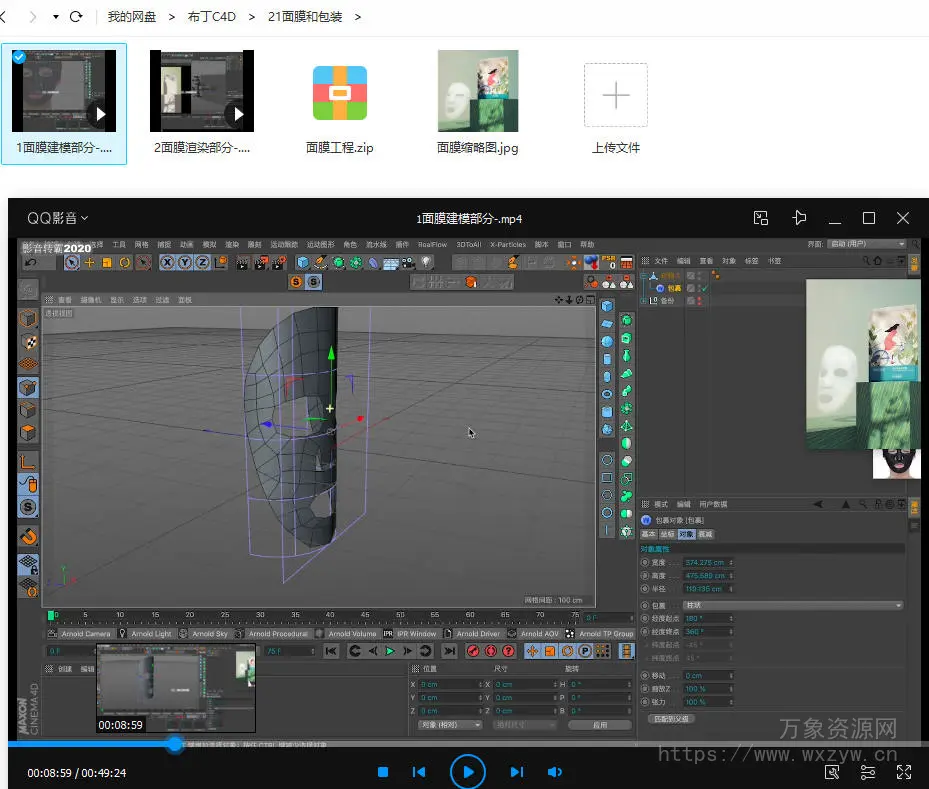The width and height of the screenshot is (929, 789).
Task: Toggle selection checkbox on 1面膜建模部分 video
Action: point(19,57)
